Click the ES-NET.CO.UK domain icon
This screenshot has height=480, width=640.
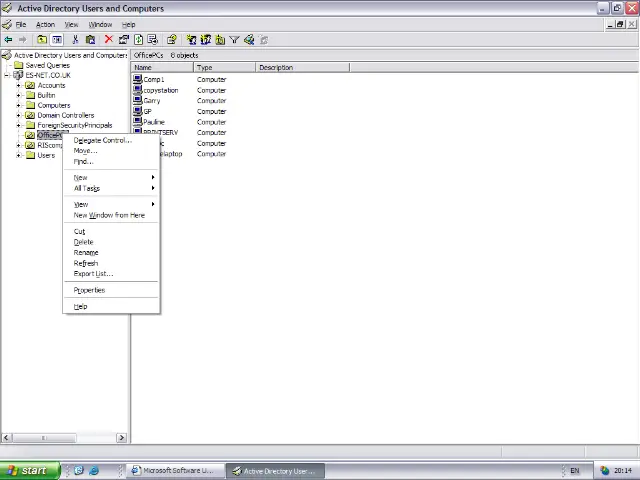(x=18, y=75)
